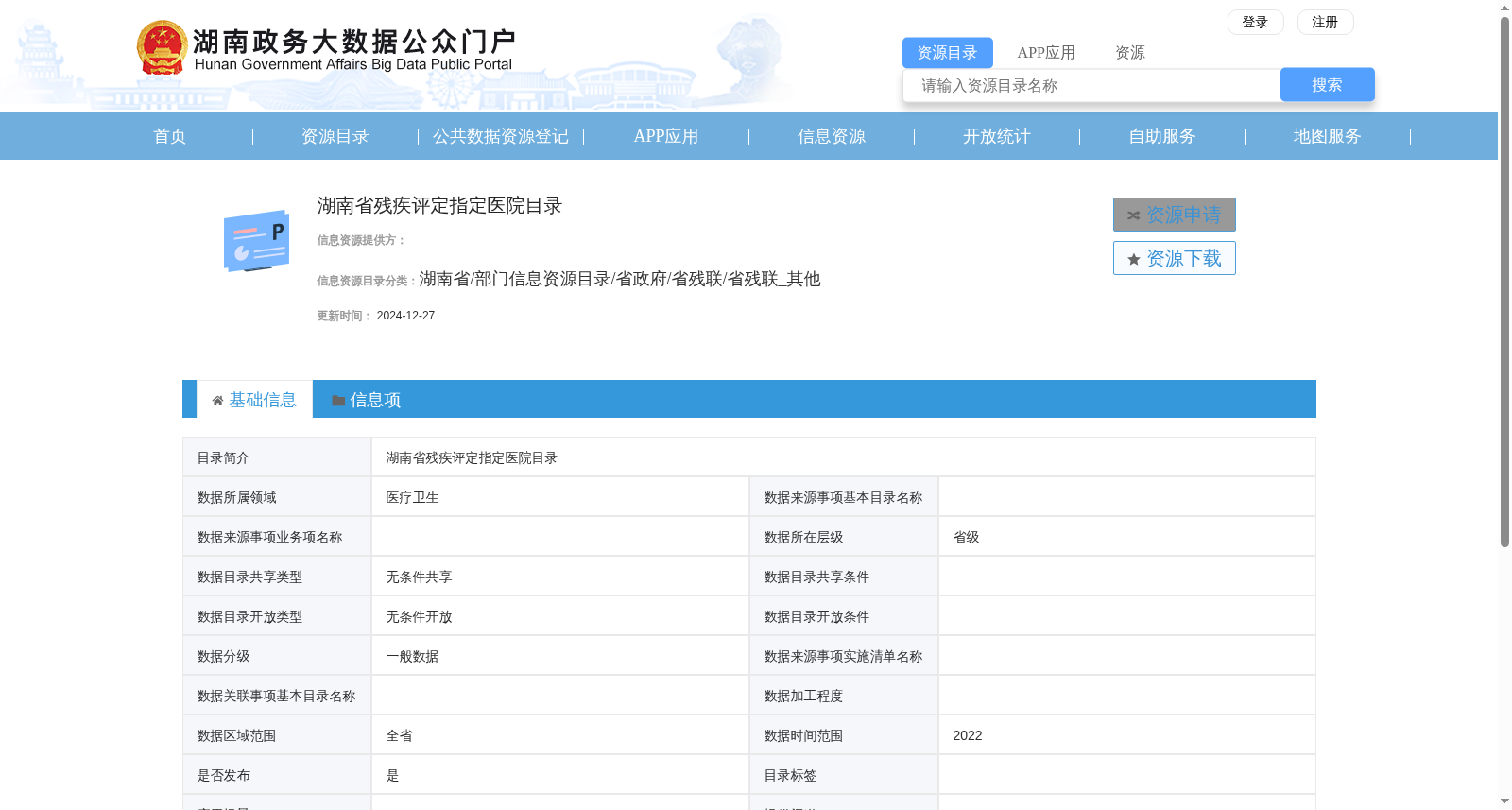
Task: Download the resource via 资源下载
Action: pos(1175,258)
